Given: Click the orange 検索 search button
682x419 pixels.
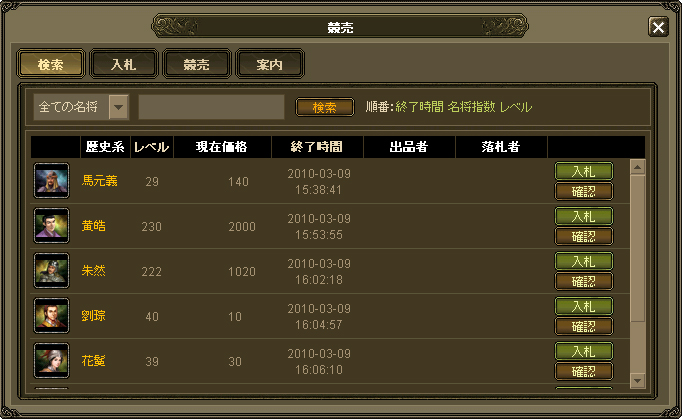Looking at the screenshot, I should pos(324,107).
